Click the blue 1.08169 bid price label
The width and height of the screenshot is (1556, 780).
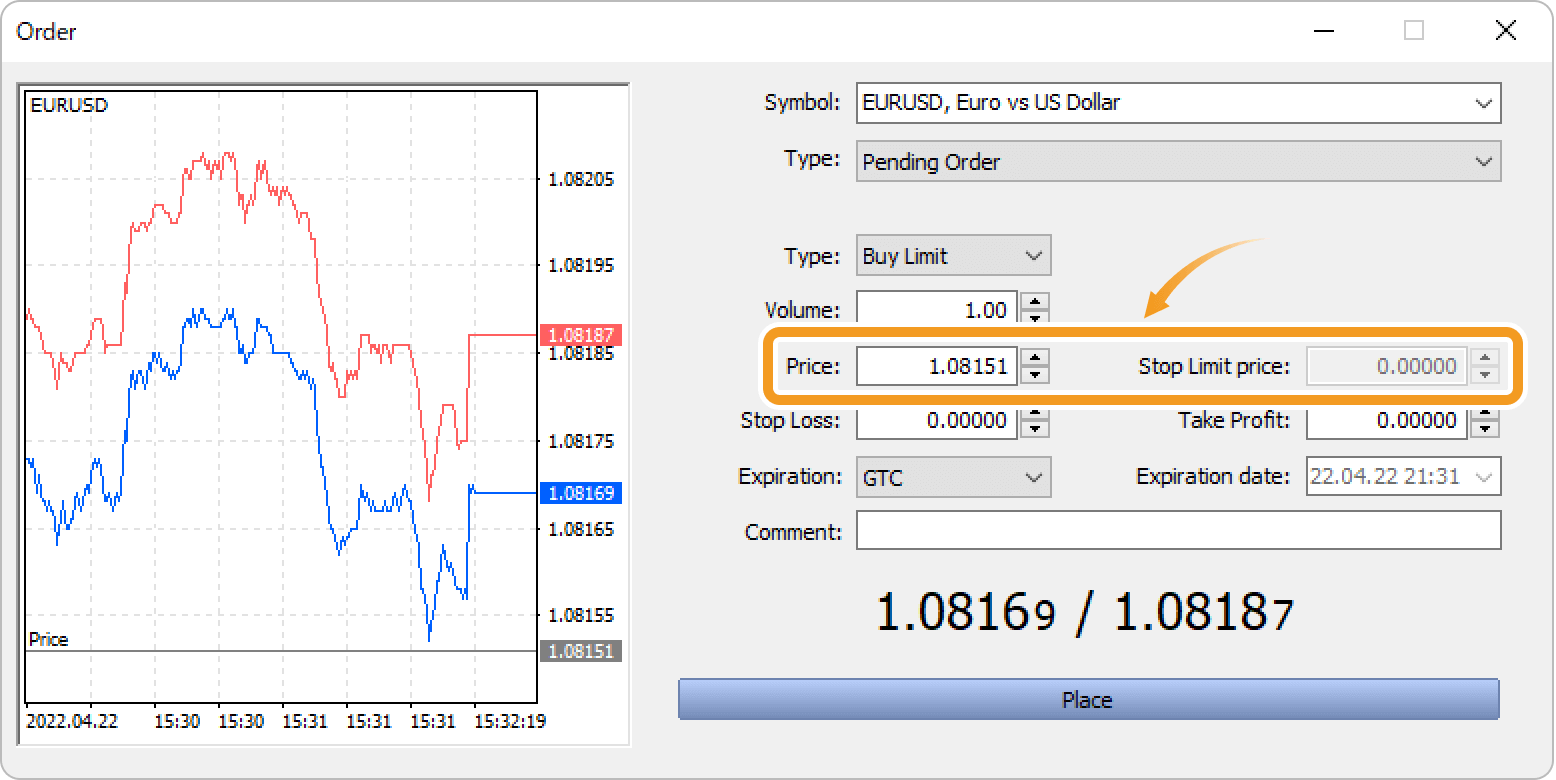click(x=580, y=493)
